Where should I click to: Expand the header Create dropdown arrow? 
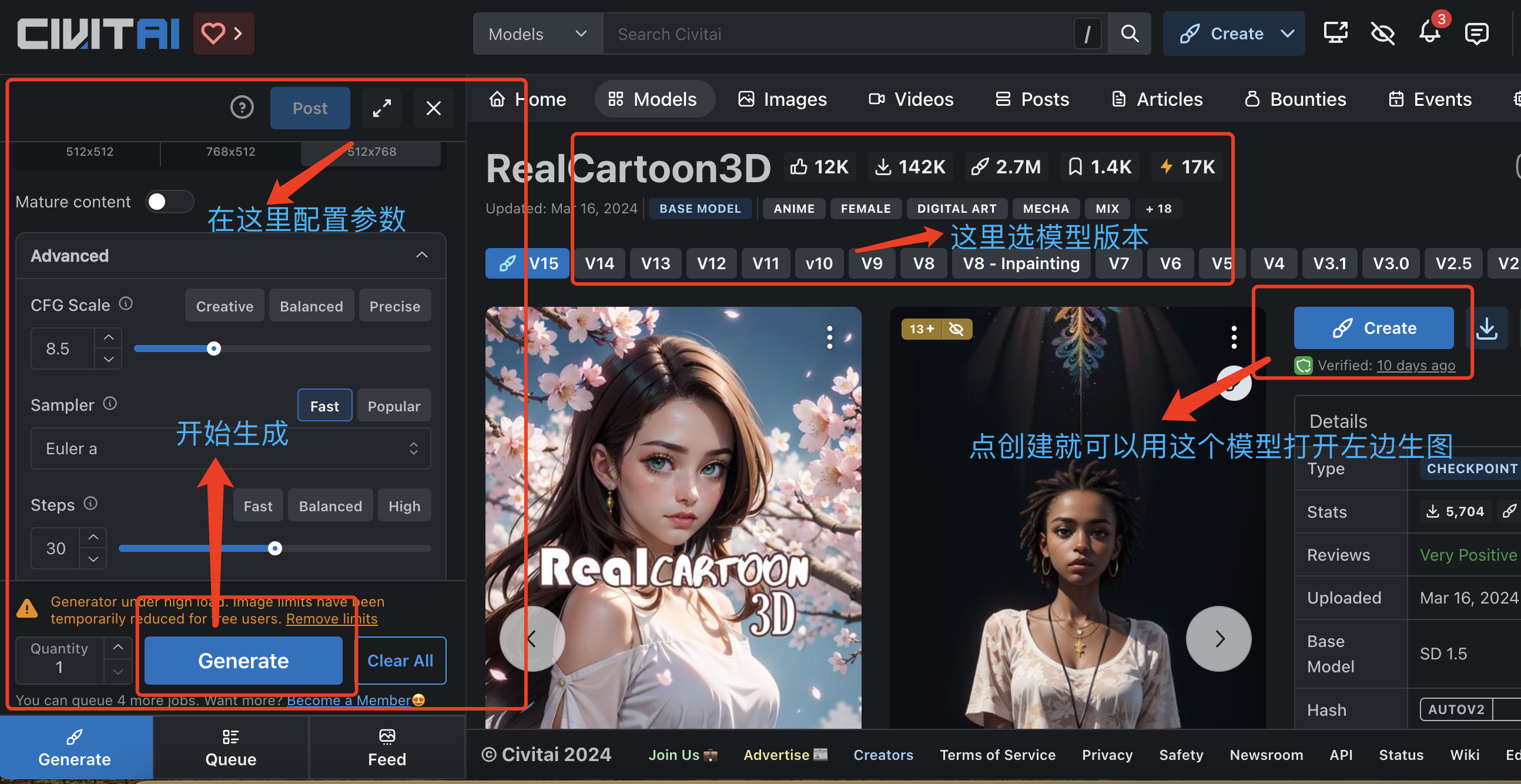pos(1287,33)
